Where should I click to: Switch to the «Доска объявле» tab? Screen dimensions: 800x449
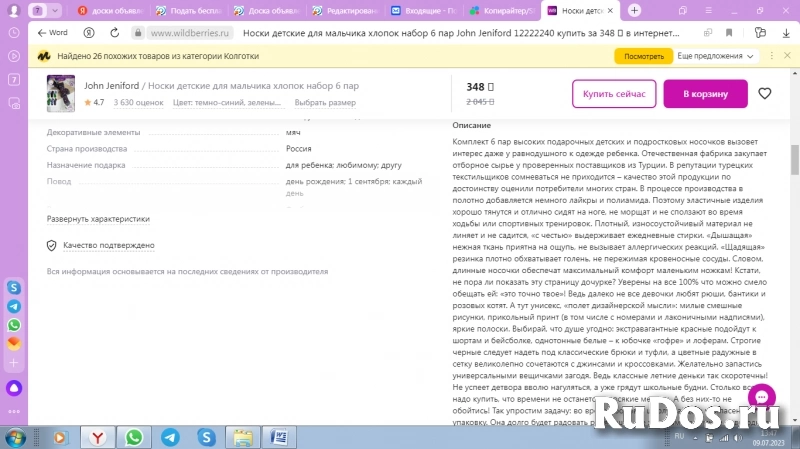click(x=267, y=10)
